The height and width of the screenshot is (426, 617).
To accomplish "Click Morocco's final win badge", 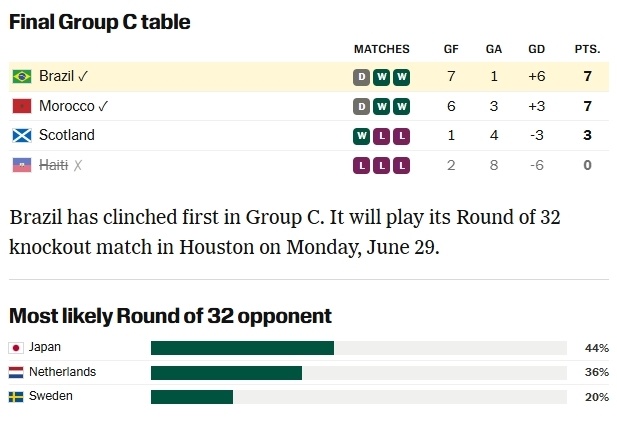I will [x=402, y=107].
